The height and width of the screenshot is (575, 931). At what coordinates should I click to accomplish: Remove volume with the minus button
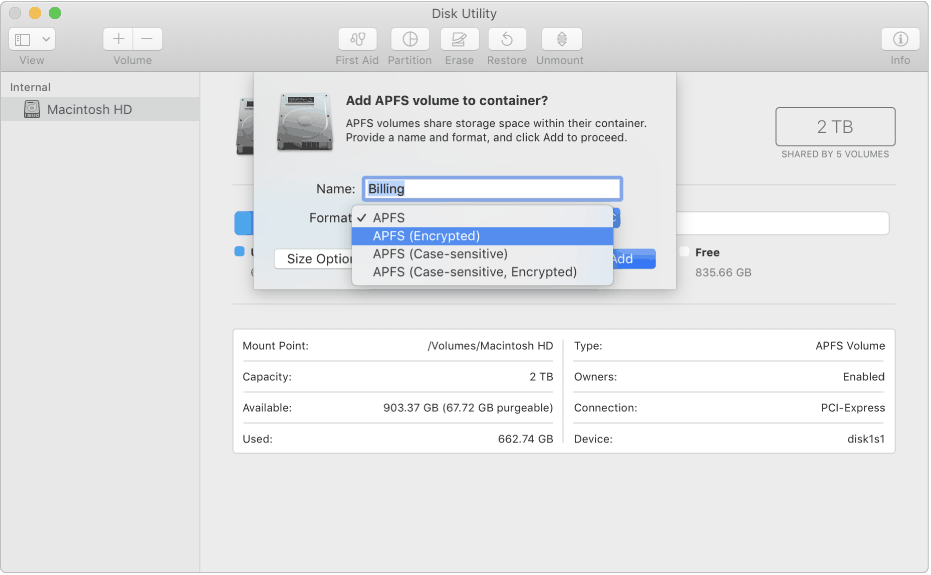pos(147,39)
